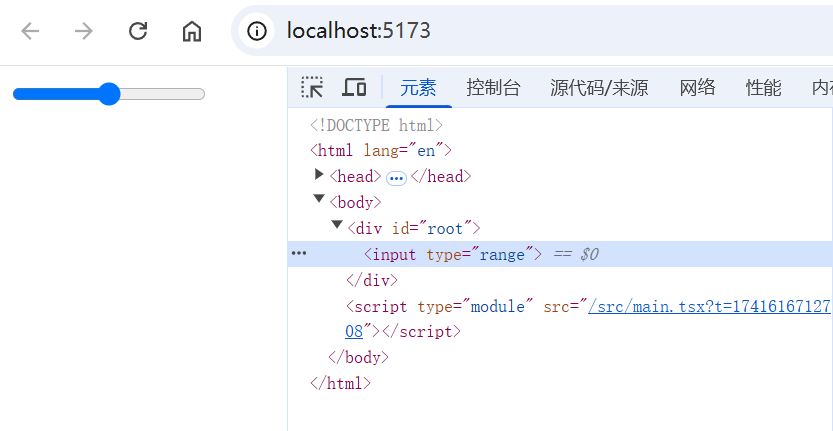Select the input type="range" element row
This screenshot has height=431, width=833.
tap(560, 254)
